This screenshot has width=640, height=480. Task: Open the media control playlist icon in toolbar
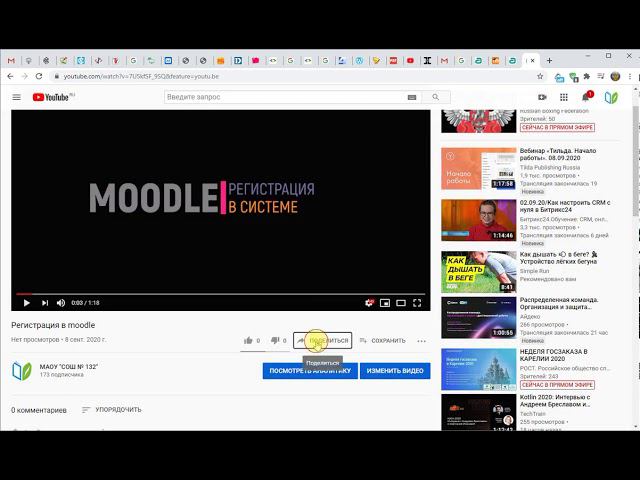click(x=600, y=76)
